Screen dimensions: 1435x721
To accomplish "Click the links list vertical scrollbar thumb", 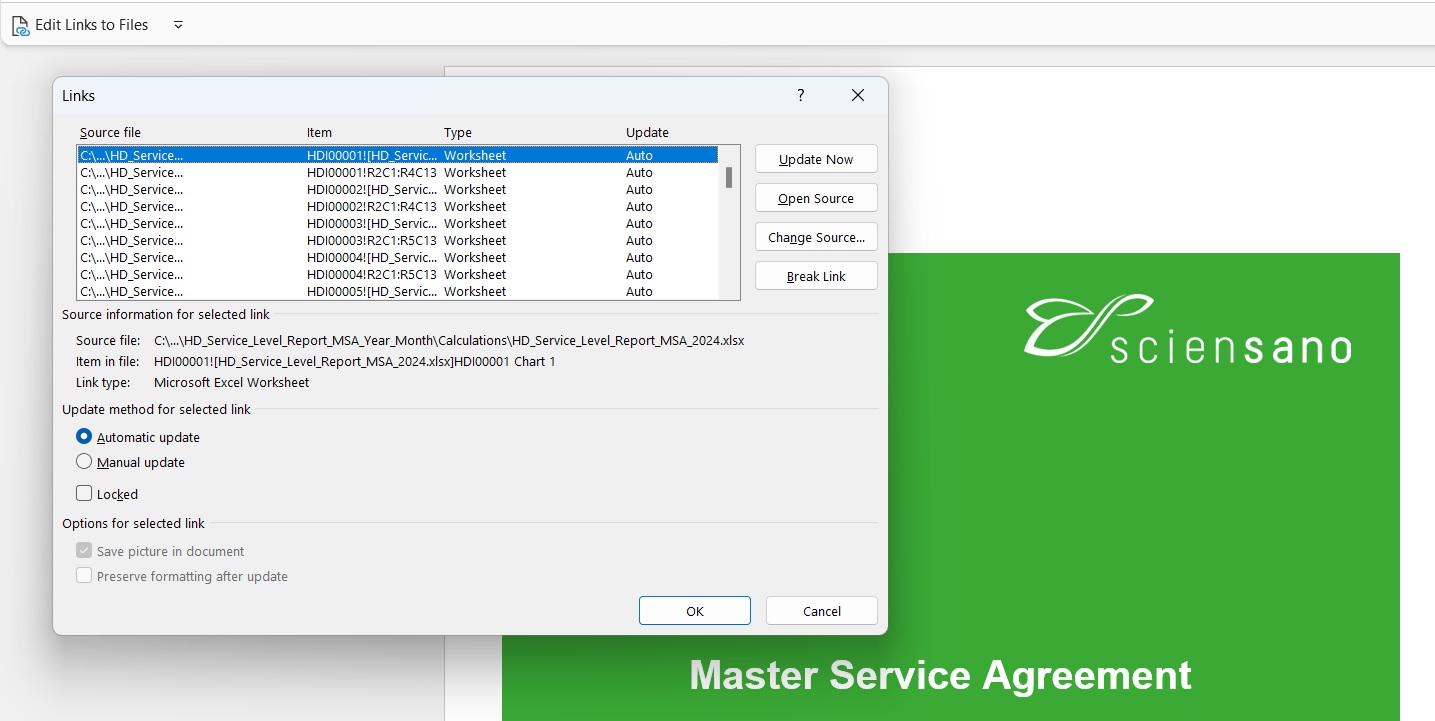I will 729,178.
